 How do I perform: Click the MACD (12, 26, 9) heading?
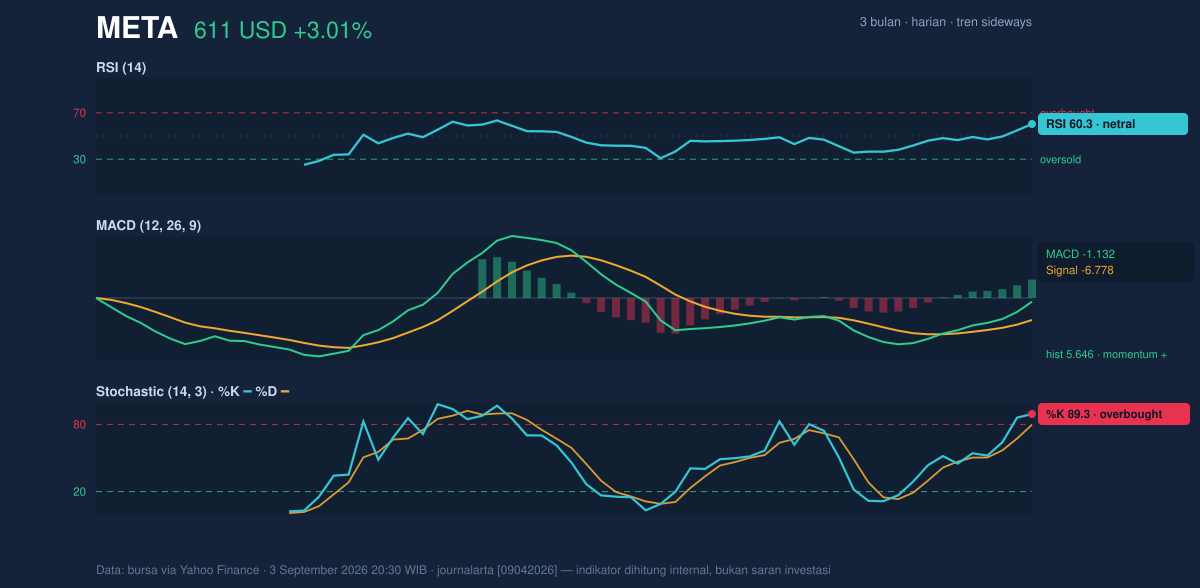tap(148, 226)
